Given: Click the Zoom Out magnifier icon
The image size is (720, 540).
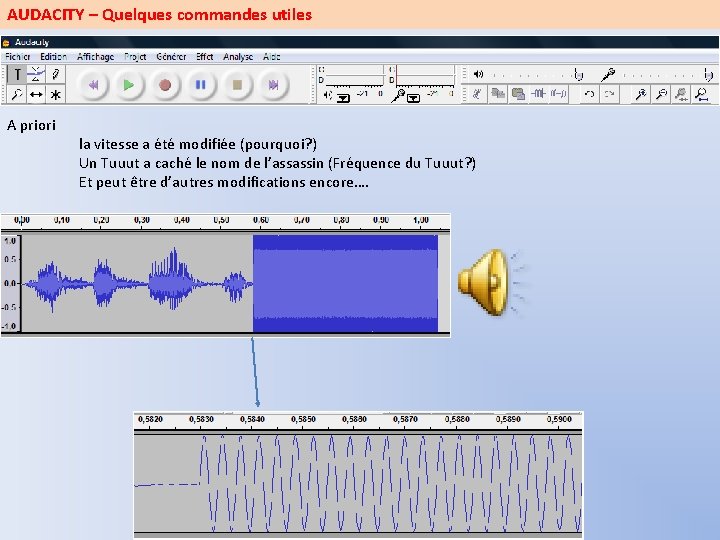Looking at the screenshot, I should (661, 94).
